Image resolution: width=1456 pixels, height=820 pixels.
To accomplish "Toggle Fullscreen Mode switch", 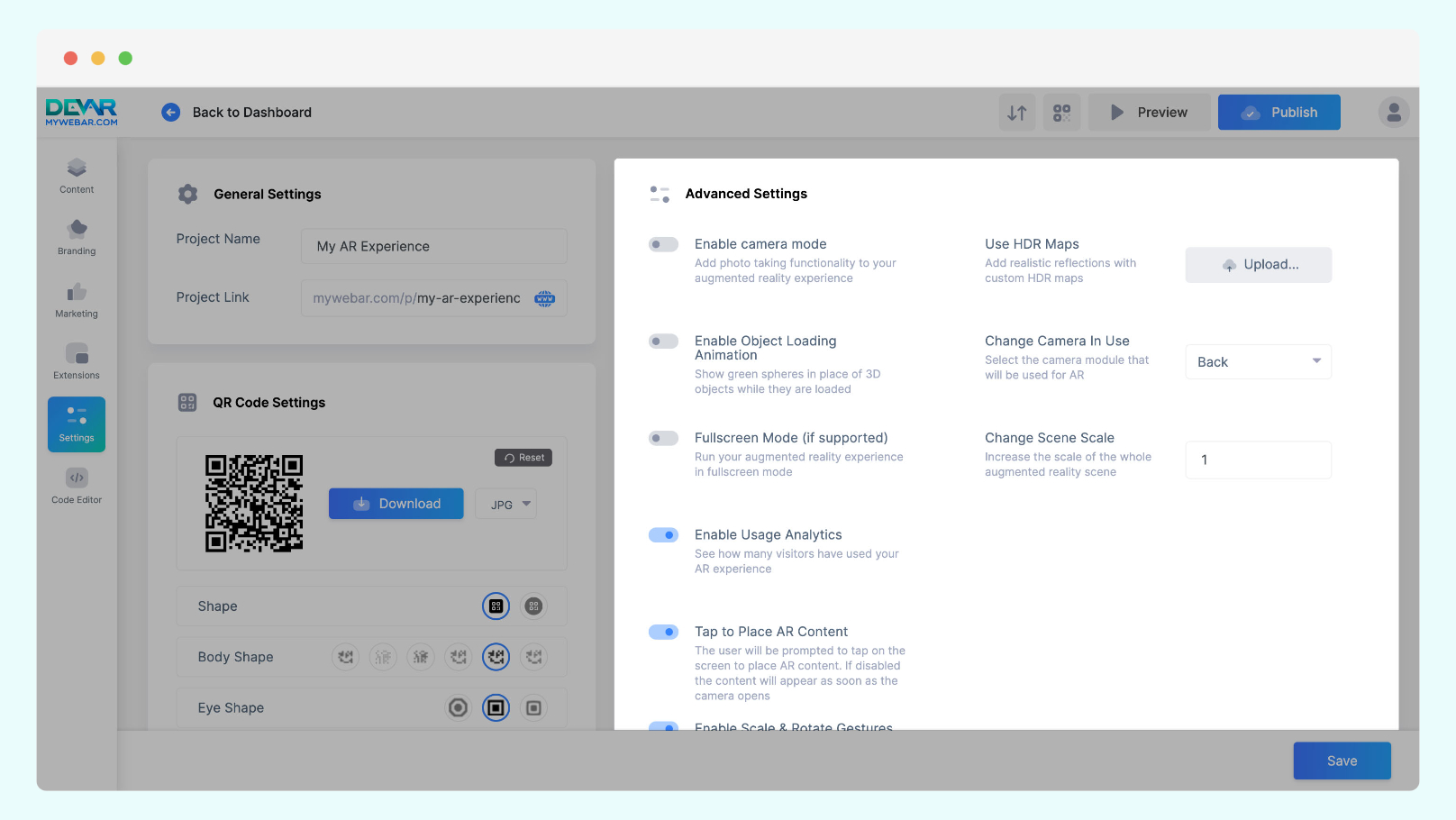I will pyautogui.click(x=663, y=438).
